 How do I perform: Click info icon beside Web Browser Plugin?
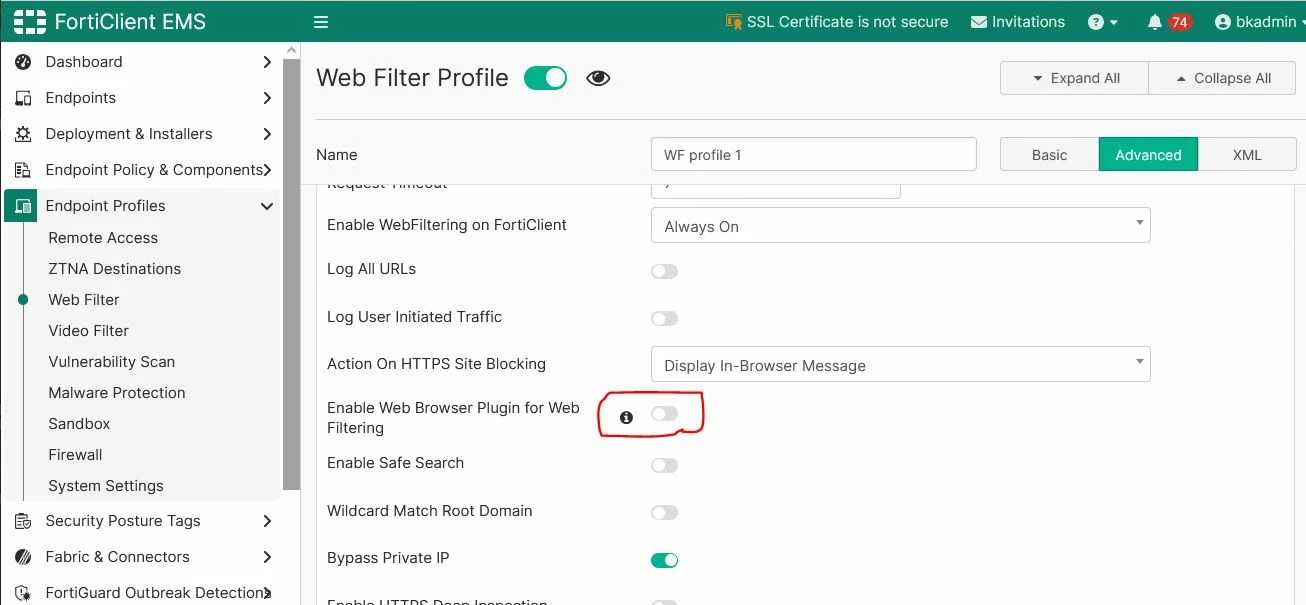click(x=626, y=418)
